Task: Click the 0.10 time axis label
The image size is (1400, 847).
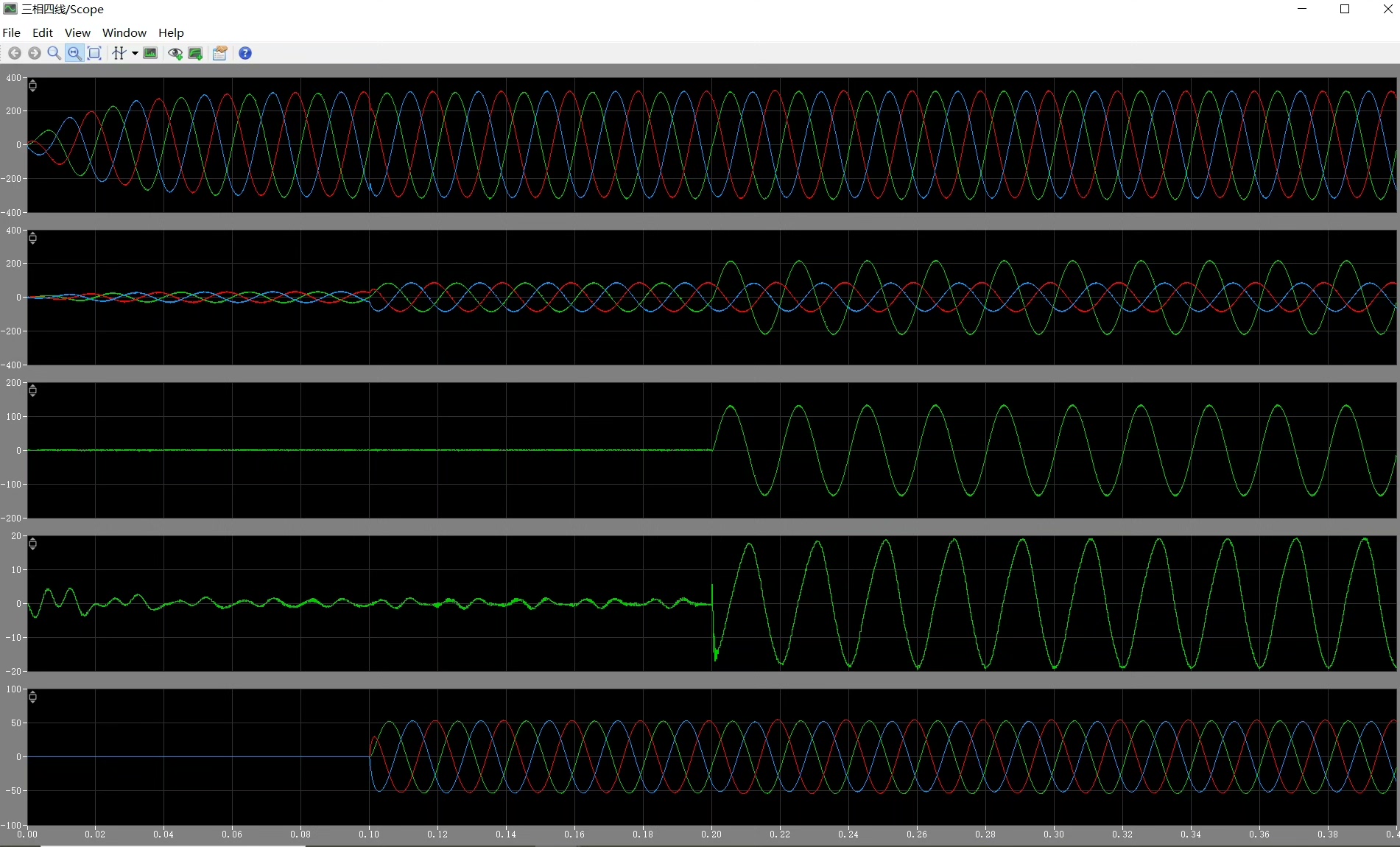Action: point(369,834)
